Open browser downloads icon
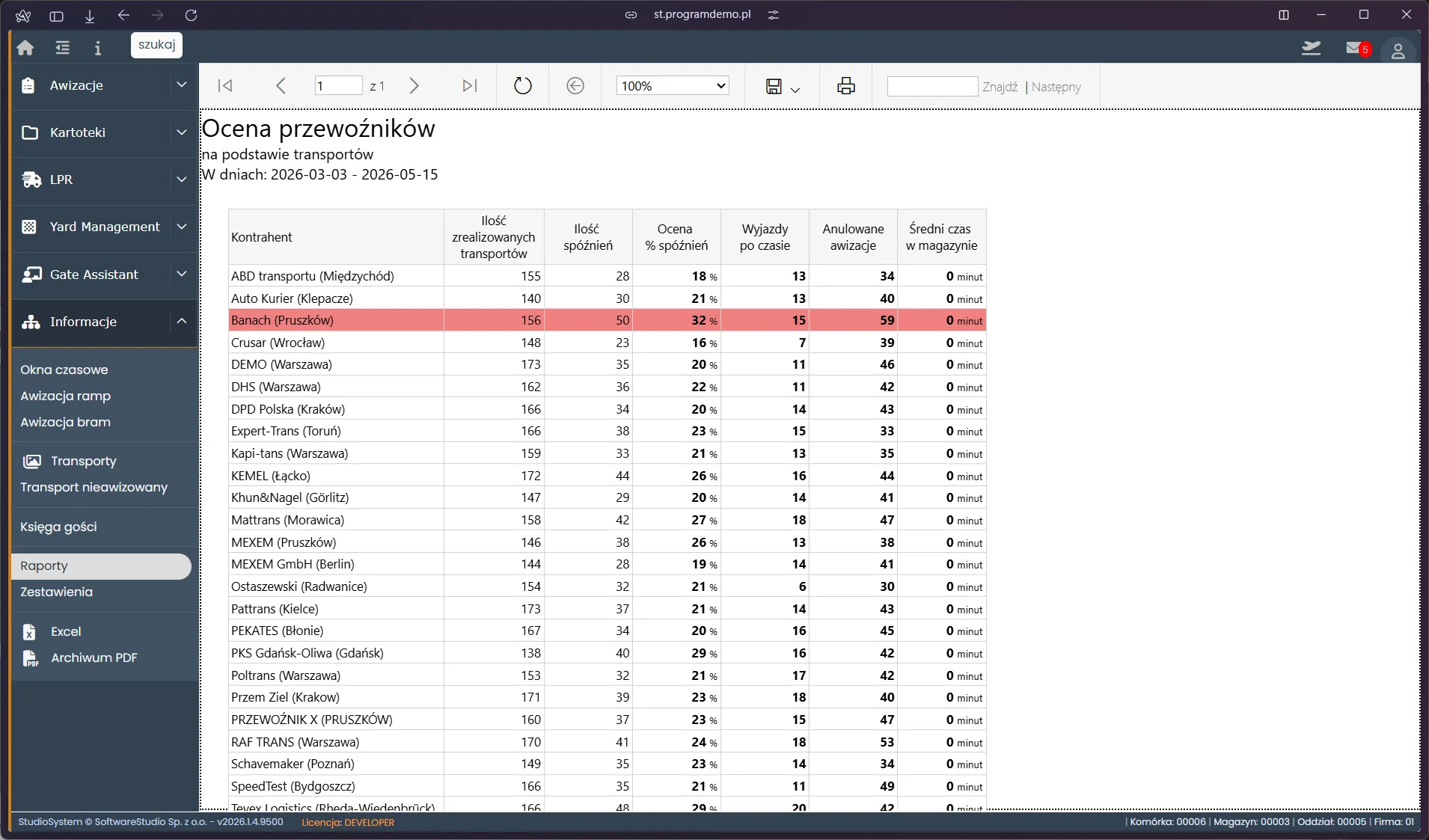 click(90, 16)
